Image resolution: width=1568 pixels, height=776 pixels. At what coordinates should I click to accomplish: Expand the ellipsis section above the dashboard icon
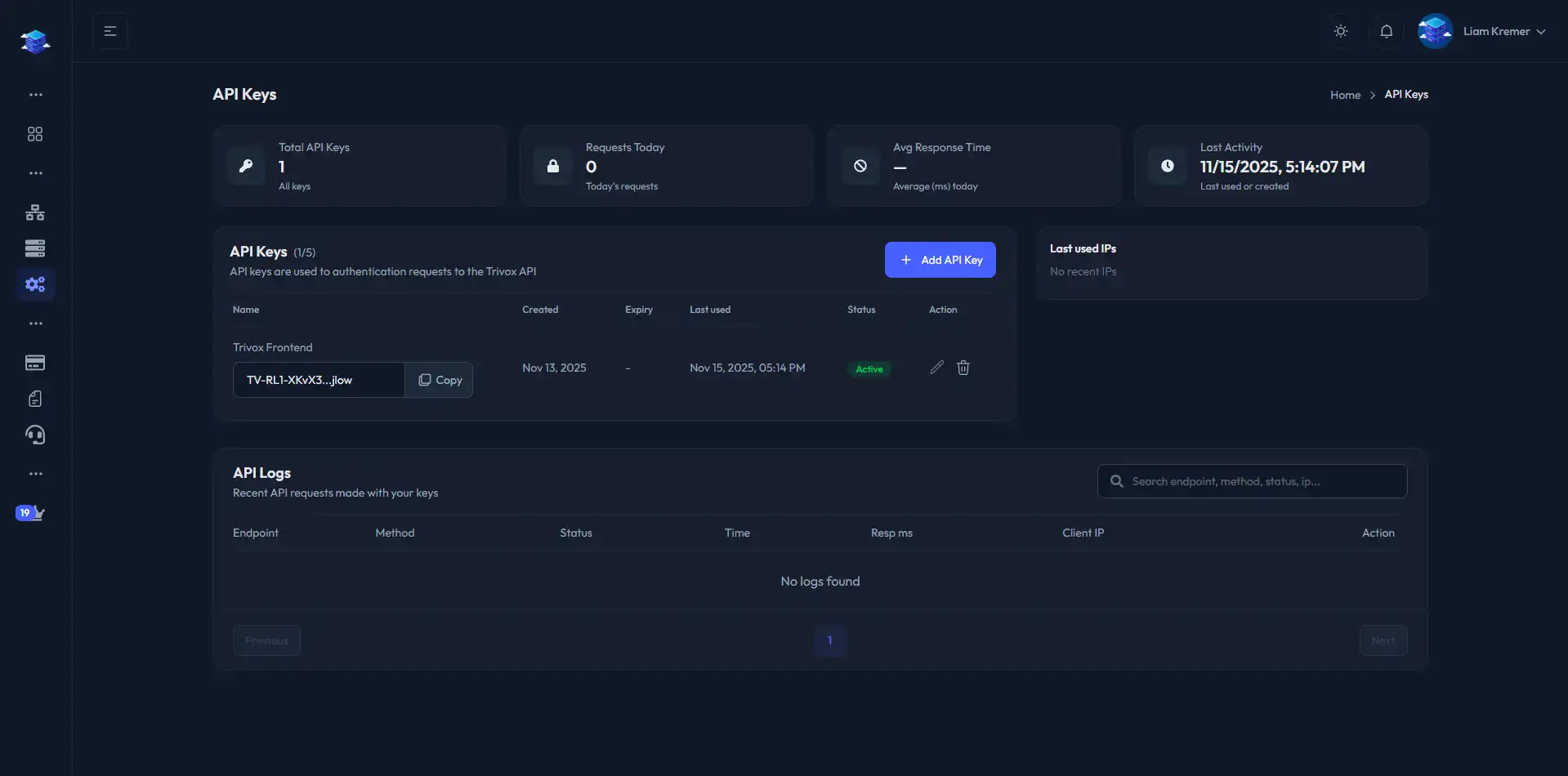click(x=35, y=94)
